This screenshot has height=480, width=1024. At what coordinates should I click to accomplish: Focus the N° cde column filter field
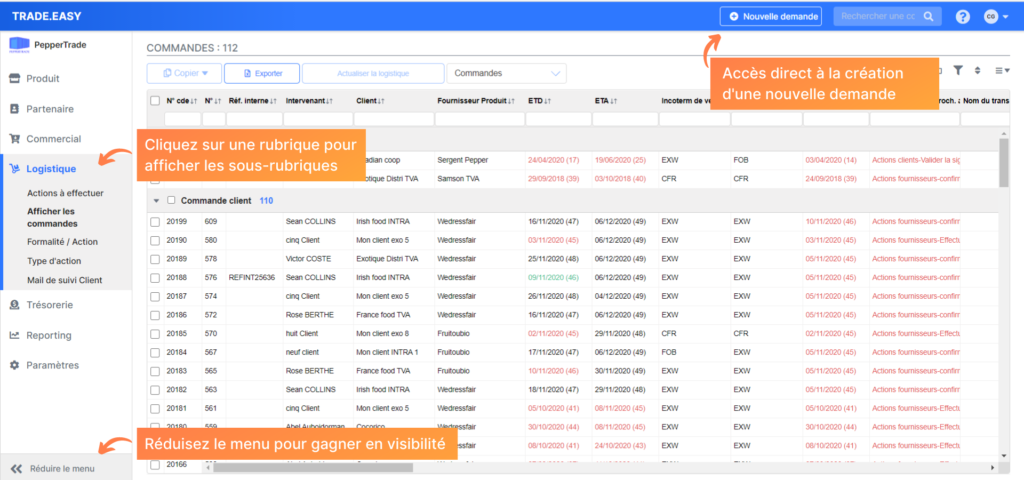click(x=182, y=119)
